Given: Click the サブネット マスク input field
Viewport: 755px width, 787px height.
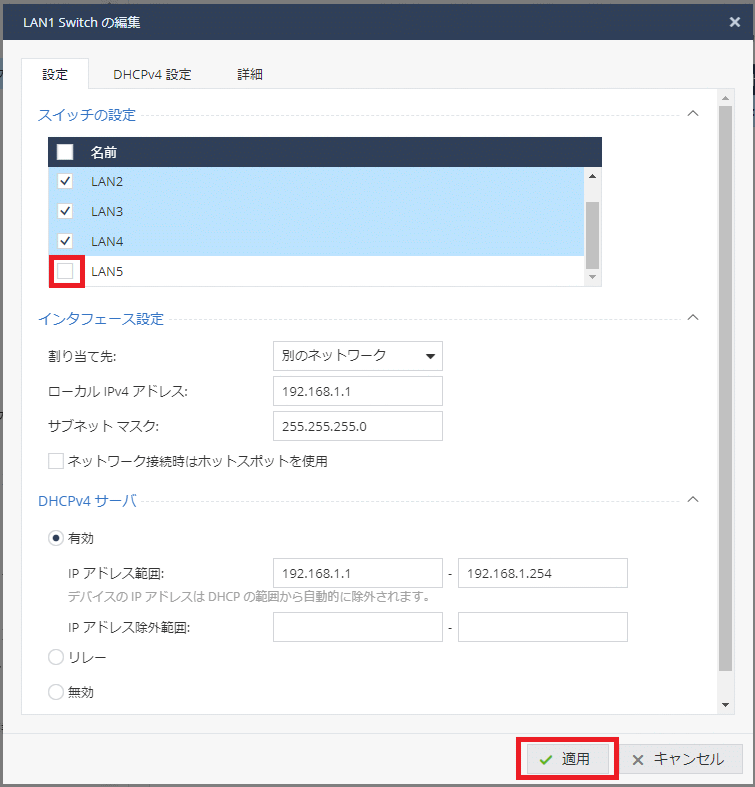Looking at the screenshot, I should pos(357,426).
